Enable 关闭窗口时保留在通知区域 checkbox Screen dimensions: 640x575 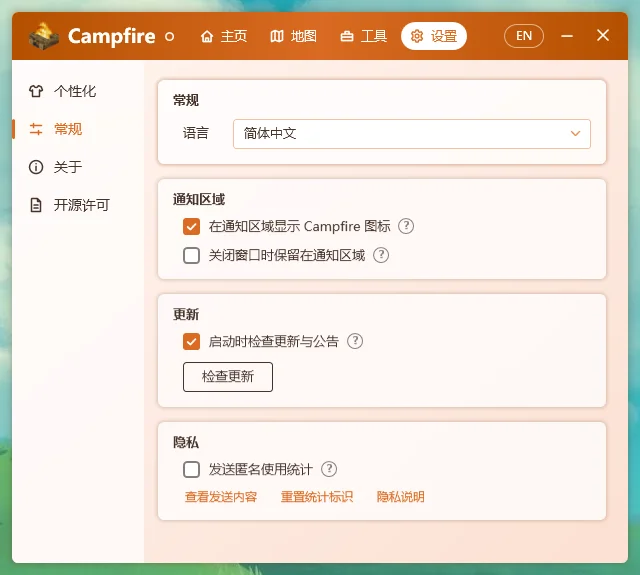pos(191,255)
